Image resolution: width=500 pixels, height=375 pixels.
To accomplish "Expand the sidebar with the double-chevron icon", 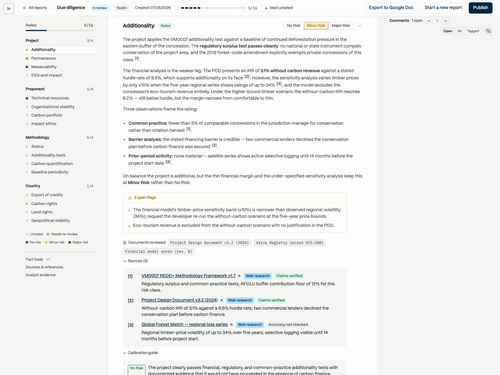I will point(9,8).
